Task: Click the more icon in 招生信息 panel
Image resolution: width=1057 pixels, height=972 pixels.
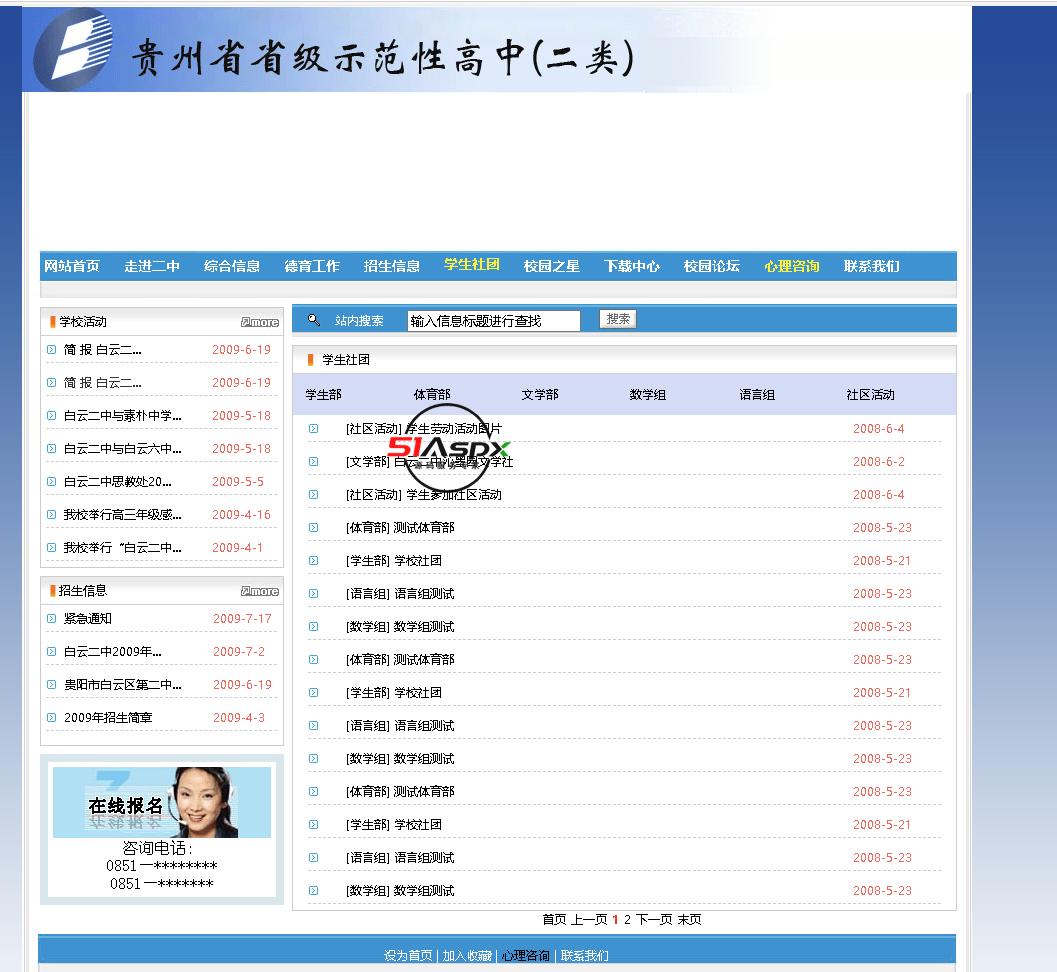Action: point(260,591)
